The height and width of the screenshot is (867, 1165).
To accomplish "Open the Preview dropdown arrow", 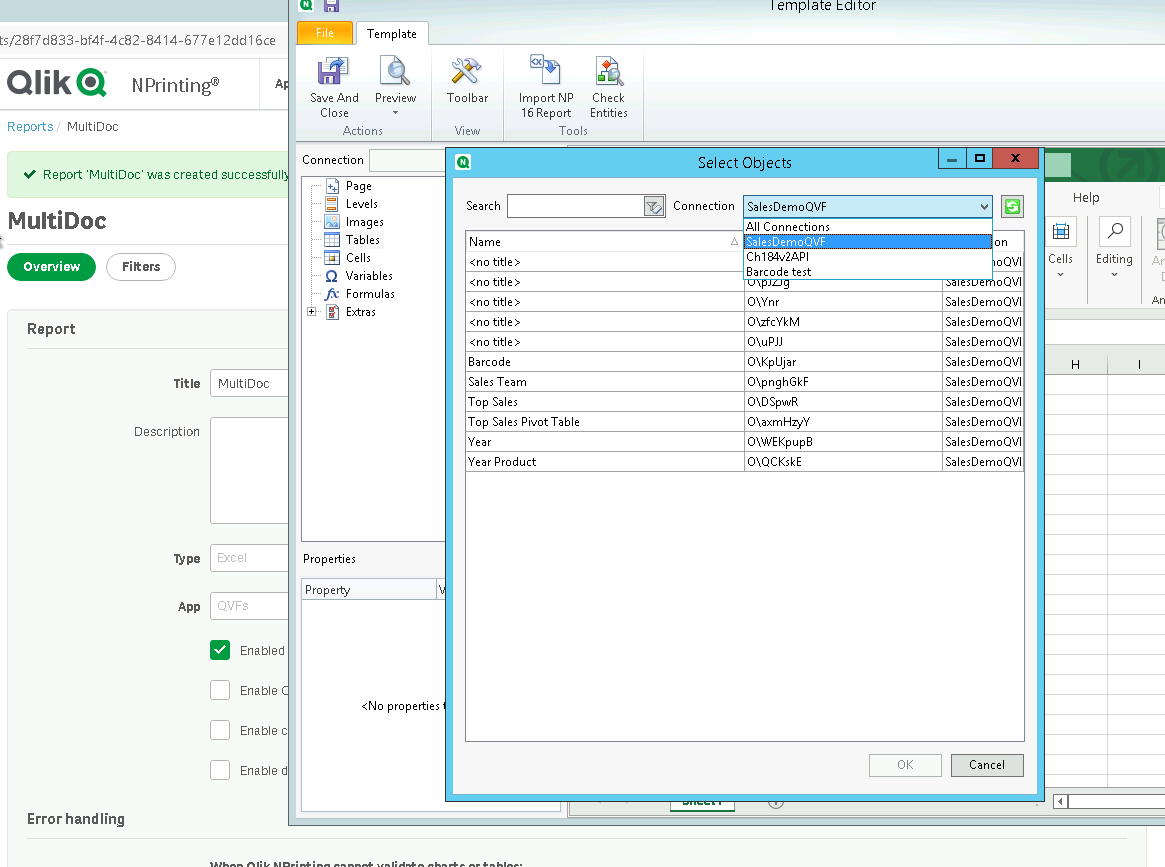I will (x=395, y=113).
